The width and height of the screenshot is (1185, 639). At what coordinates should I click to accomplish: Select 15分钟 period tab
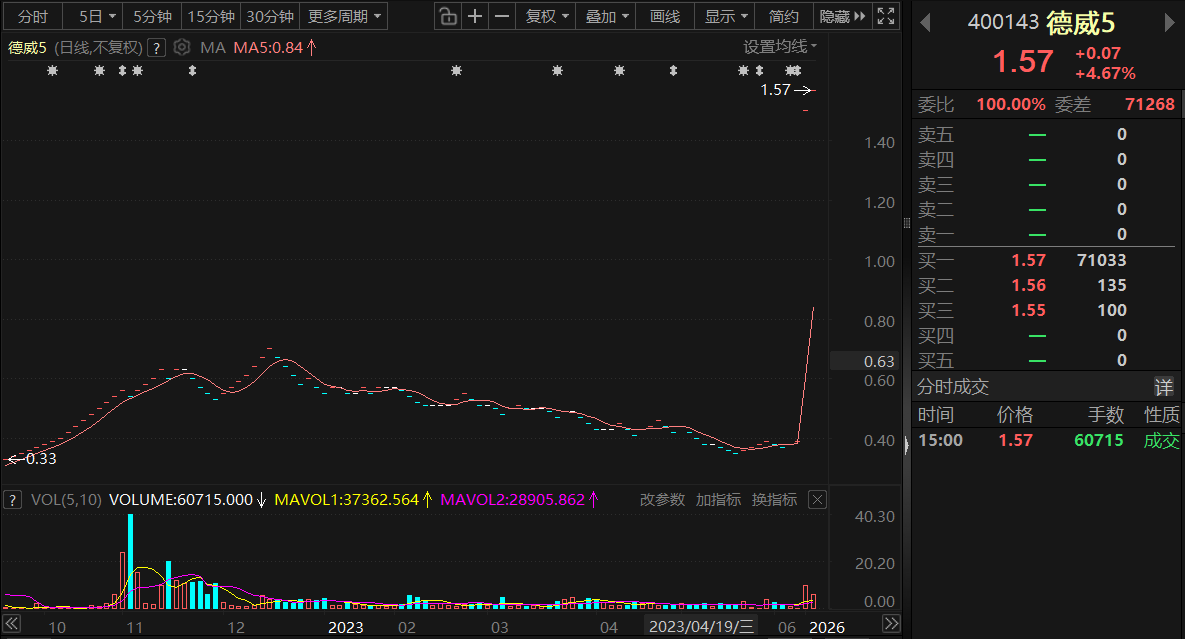coord(211,16)
